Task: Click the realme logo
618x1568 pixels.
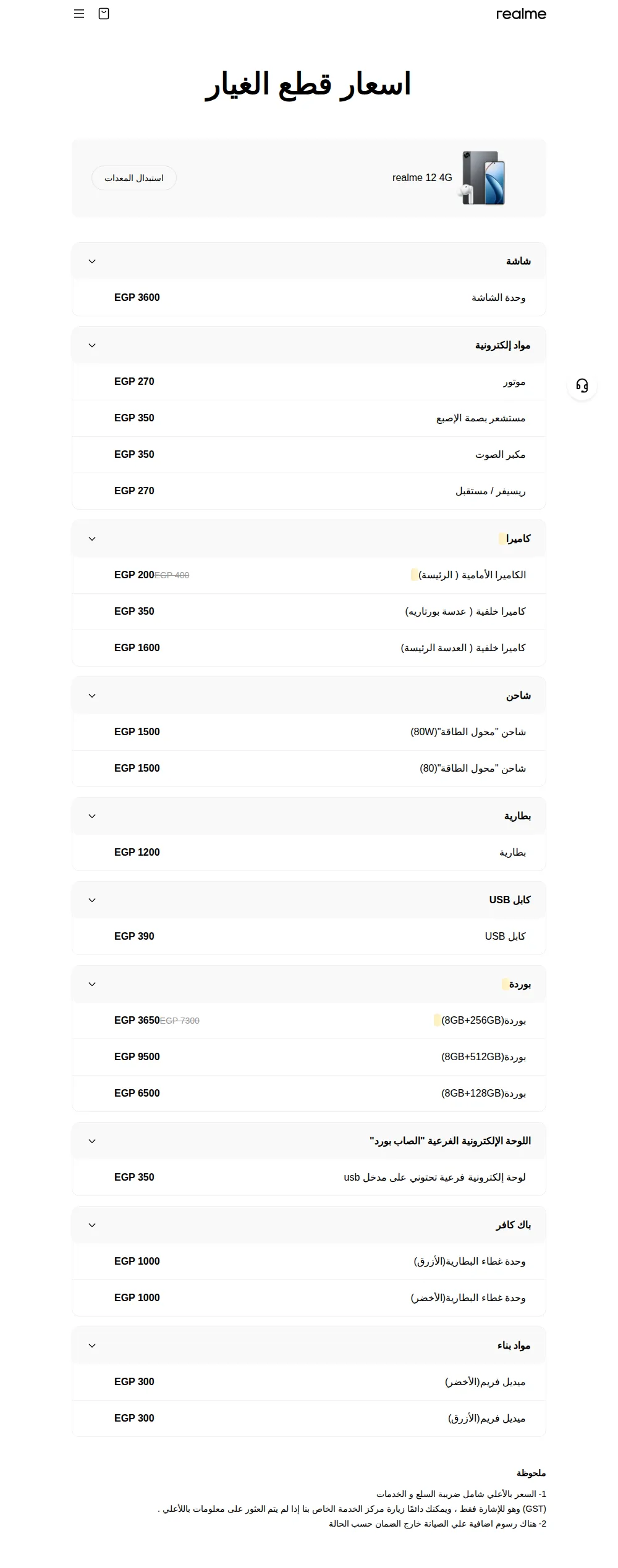Action: pos(521,14)
